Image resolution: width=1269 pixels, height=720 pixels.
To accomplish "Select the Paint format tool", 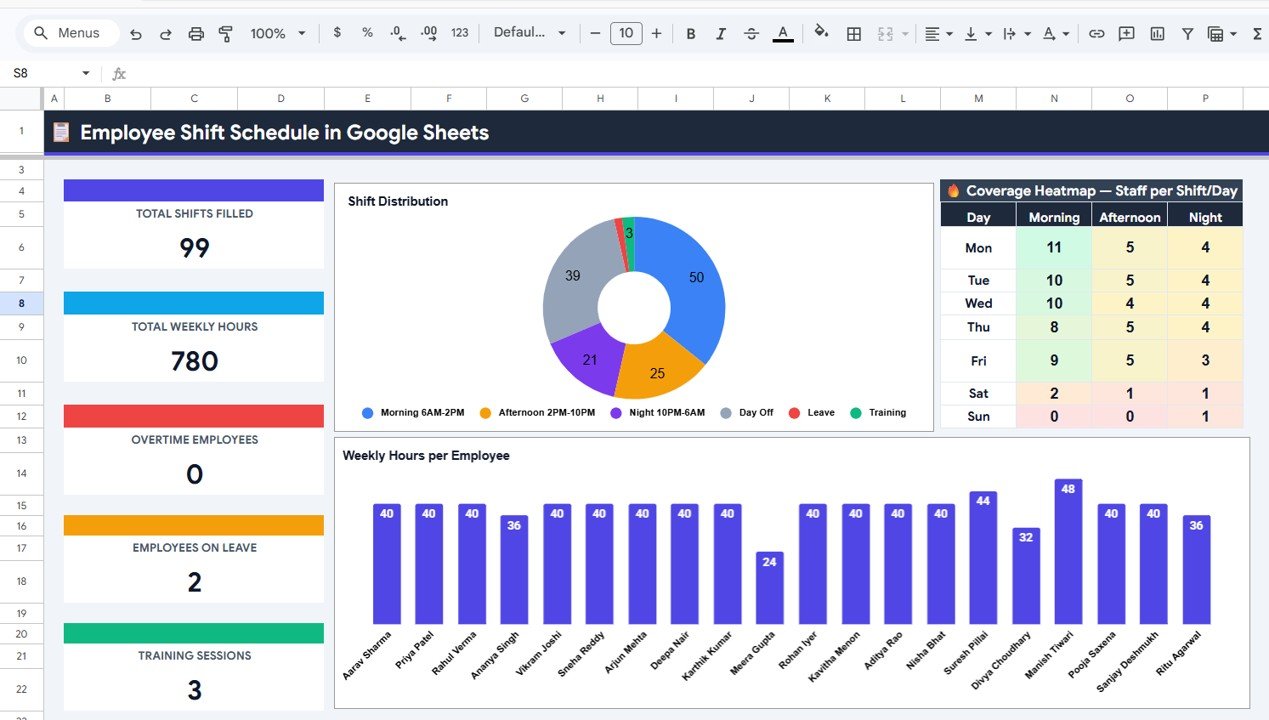I will 226,33.
